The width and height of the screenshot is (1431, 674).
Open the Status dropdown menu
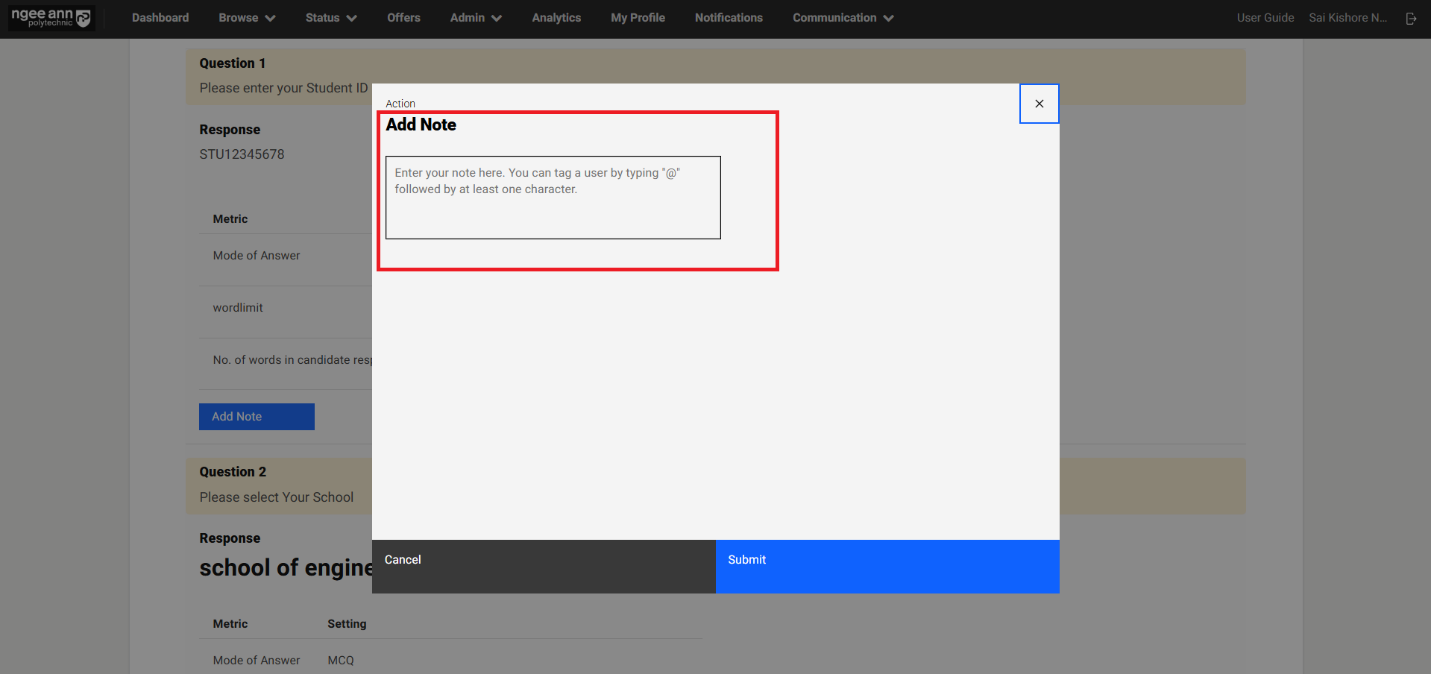[x=331, y=18]
